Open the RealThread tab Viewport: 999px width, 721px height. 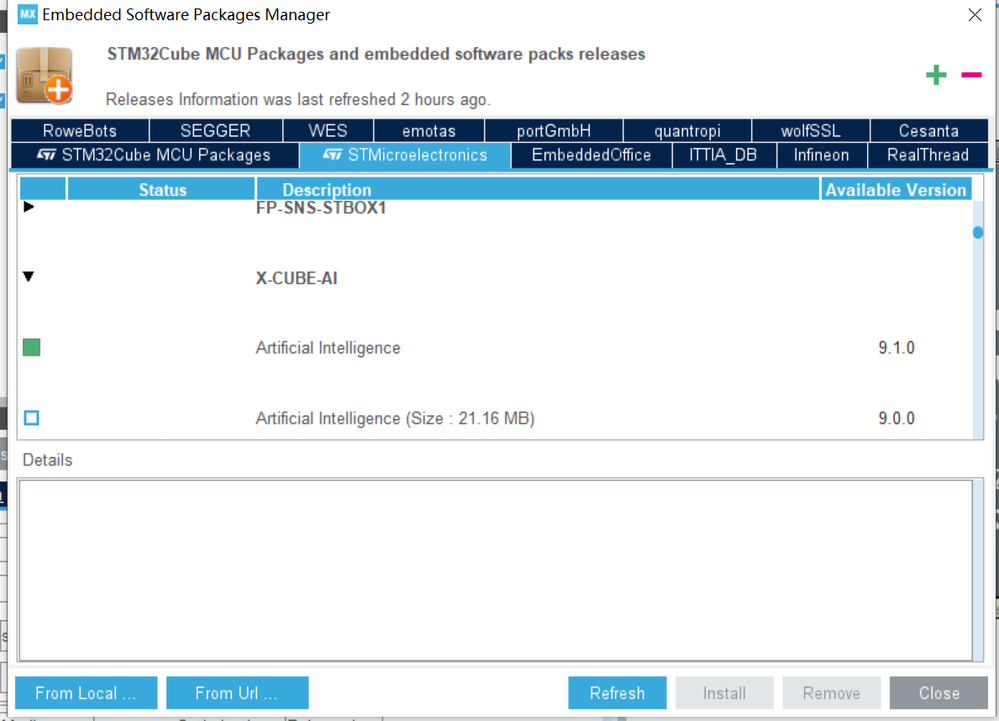pyautogui.click(x=928, y=155)
